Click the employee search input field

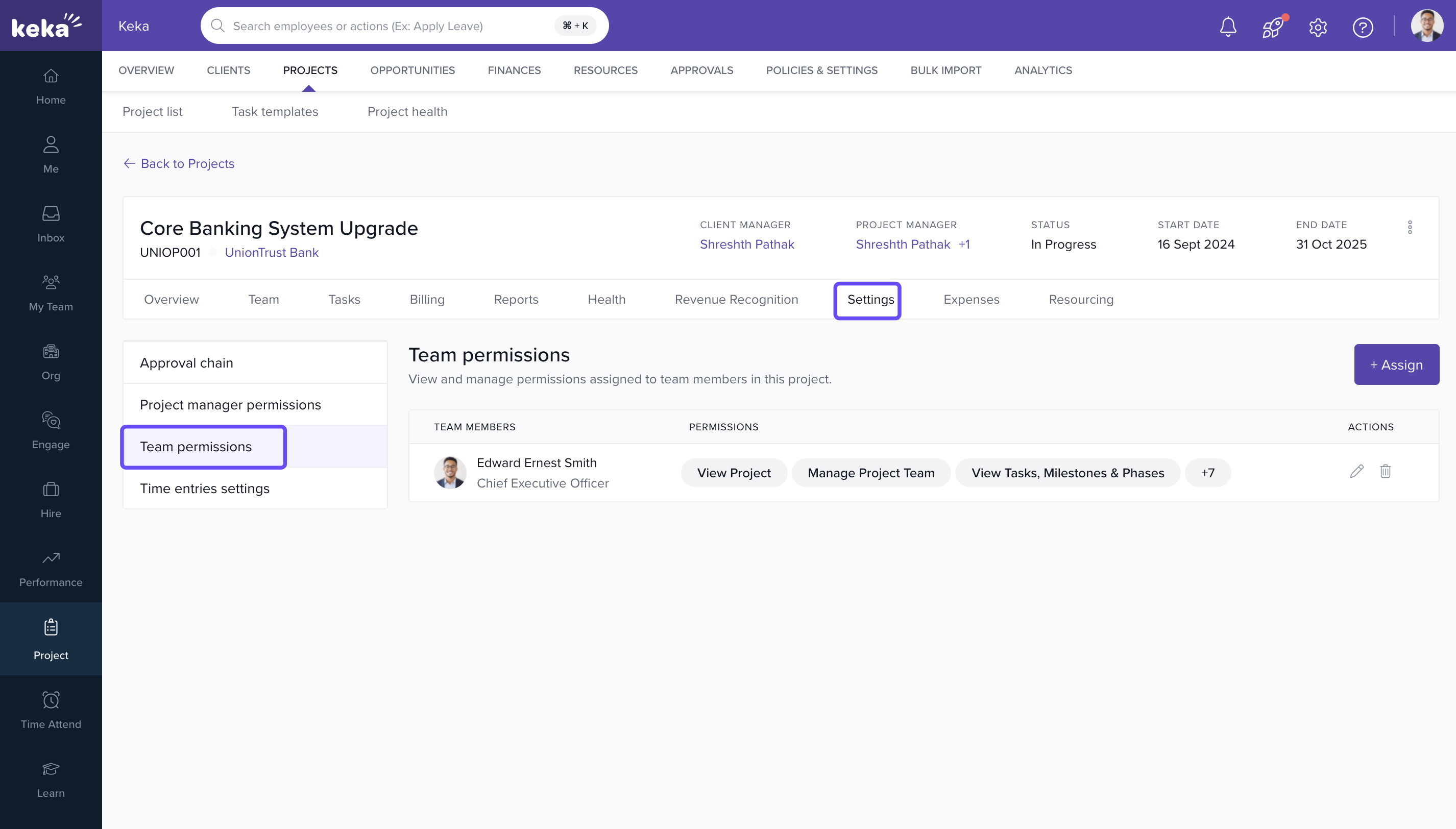[387, 26]
